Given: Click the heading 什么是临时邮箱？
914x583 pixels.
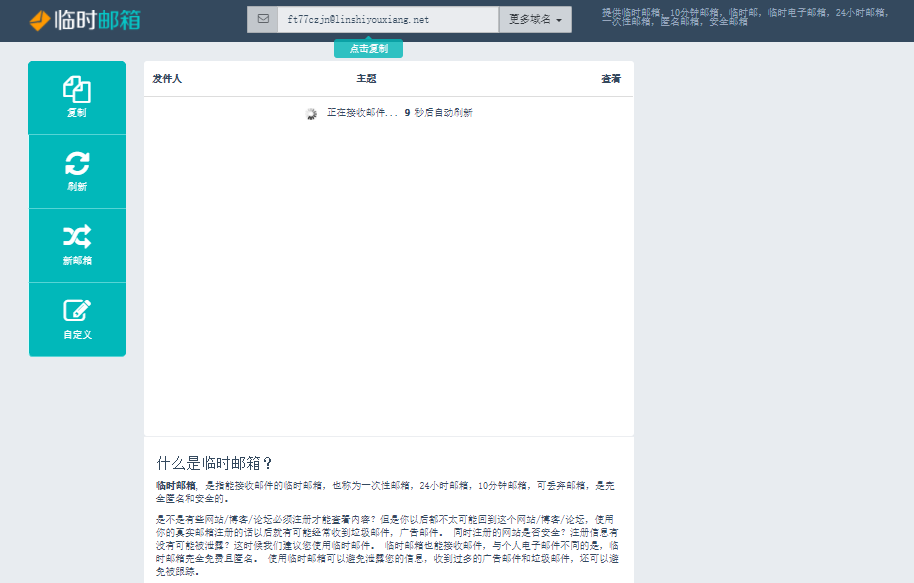Looking at the screenshot, I should [214, 463].
